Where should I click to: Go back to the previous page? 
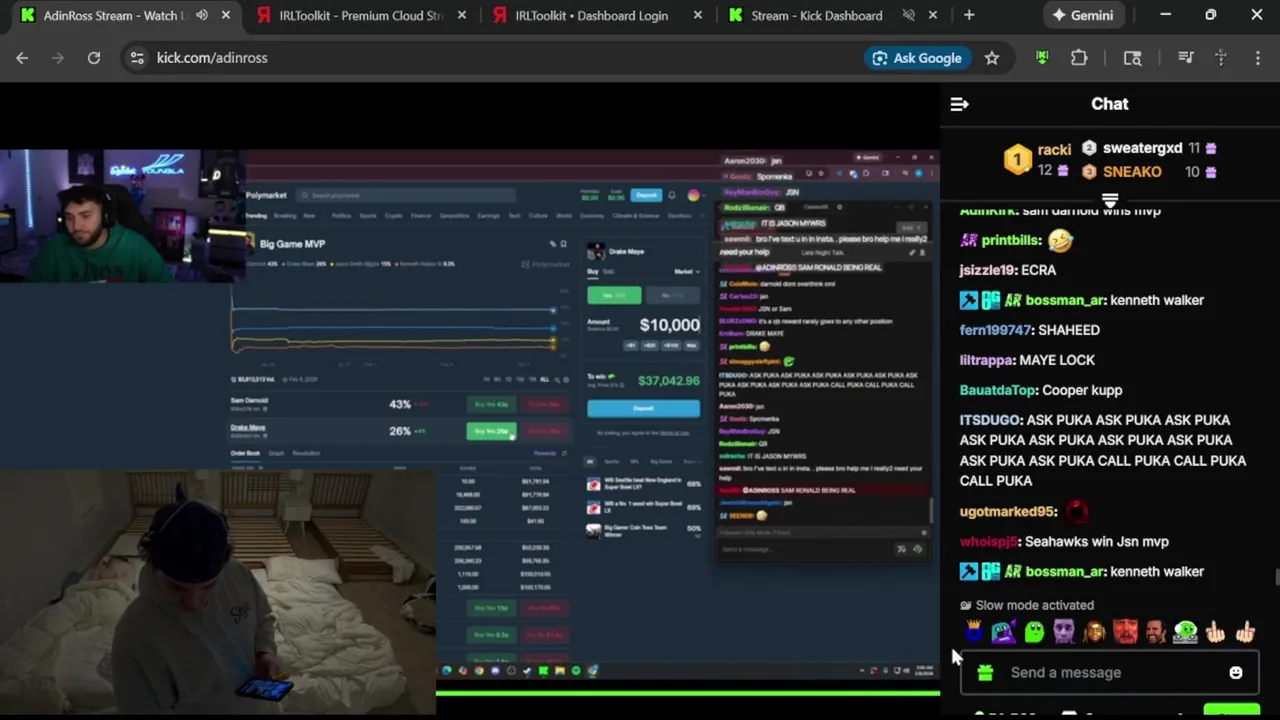click(x=22, y=58)
